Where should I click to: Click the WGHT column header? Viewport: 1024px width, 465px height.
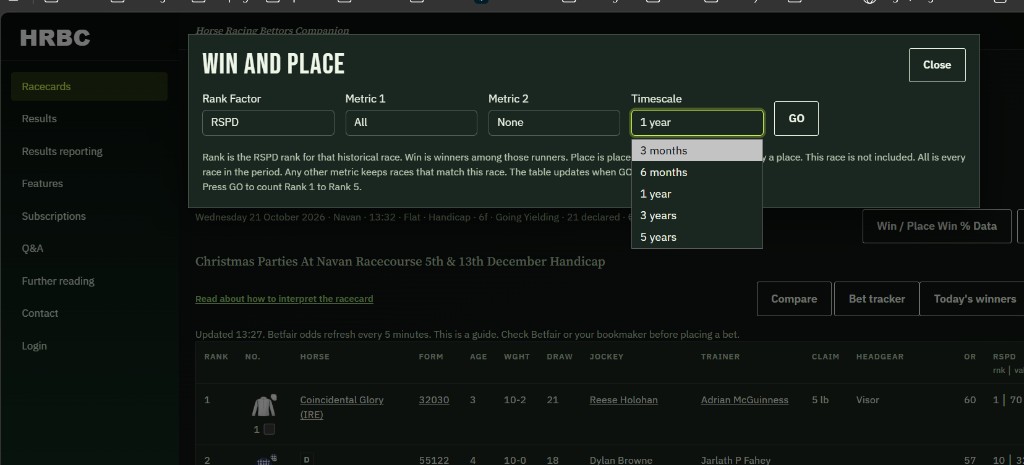coord(517,357)
